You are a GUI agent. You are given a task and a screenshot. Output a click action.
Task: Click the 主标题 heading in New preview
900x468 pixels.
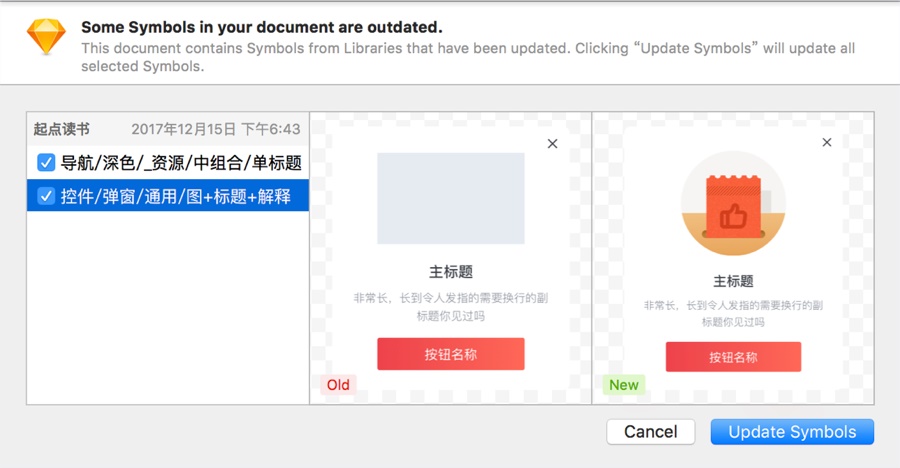point(733,281)
